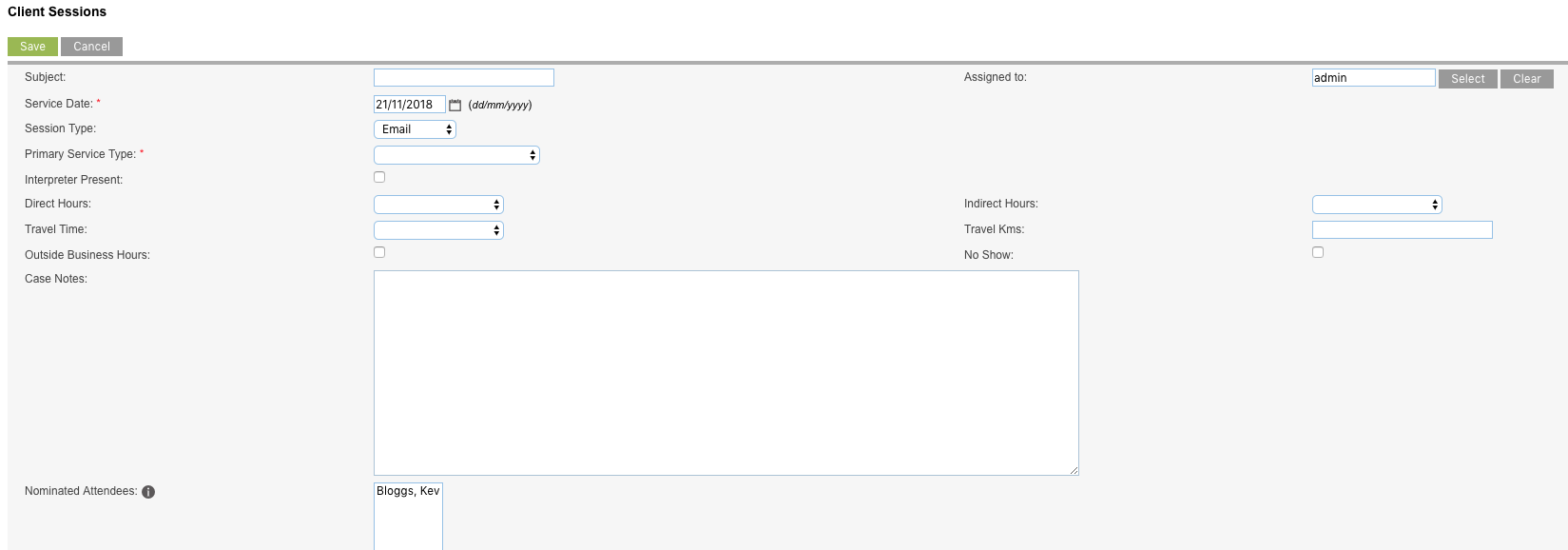Open the Direct Hours dropdown

438,205
